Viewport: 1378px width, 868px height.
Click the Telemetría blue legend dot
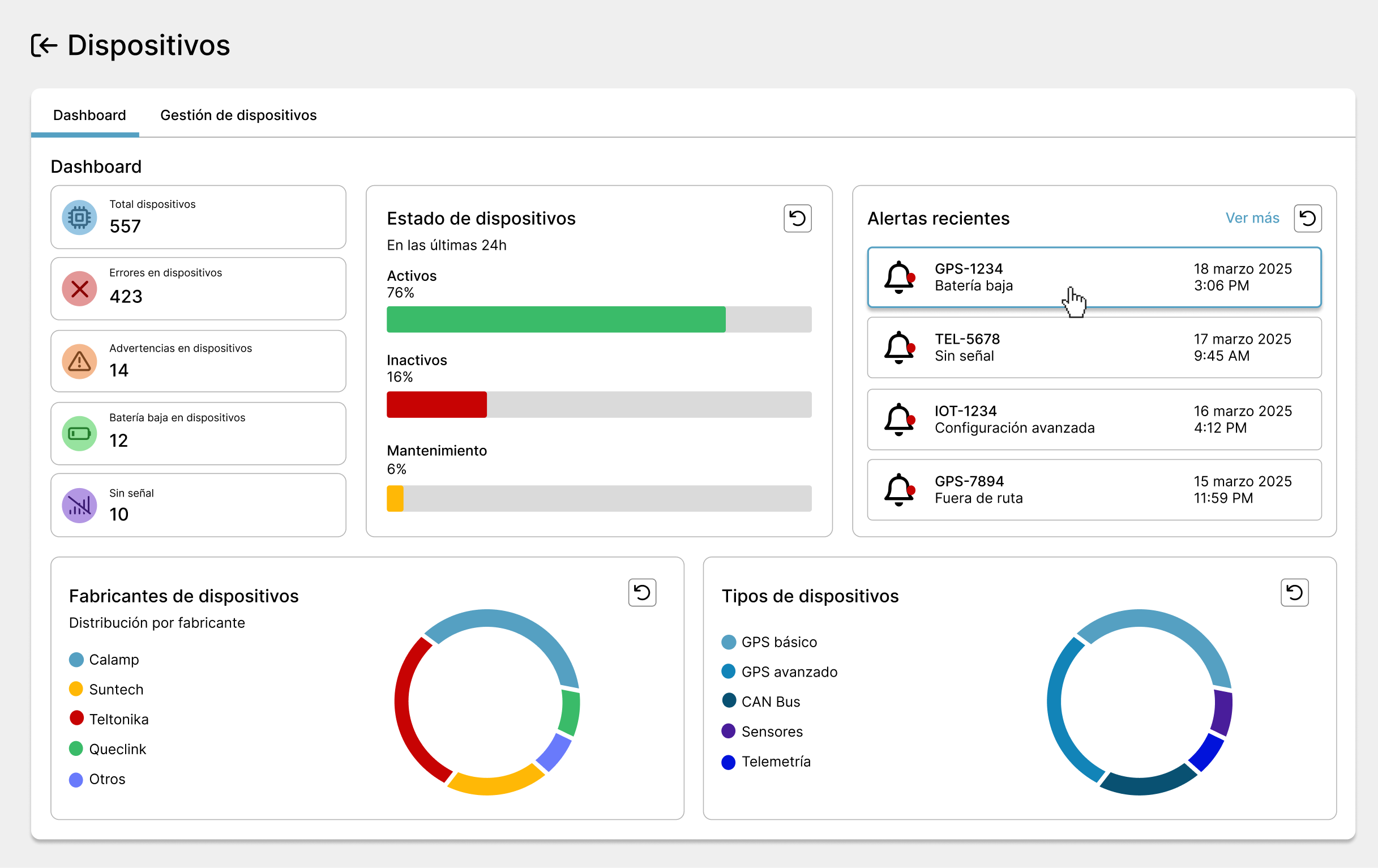[728, 762]
